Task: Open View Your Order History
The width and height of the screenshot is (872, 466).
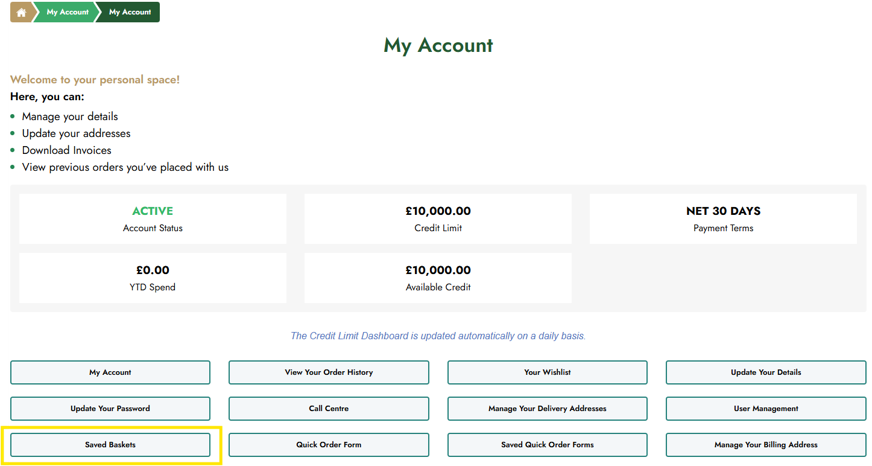Action: click(x=329, y=373)
